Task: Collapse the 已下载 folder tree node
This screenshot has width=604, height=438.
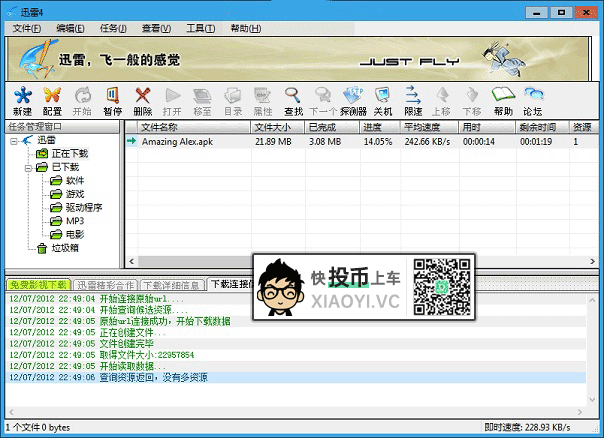Action: [x=28, y=168]
